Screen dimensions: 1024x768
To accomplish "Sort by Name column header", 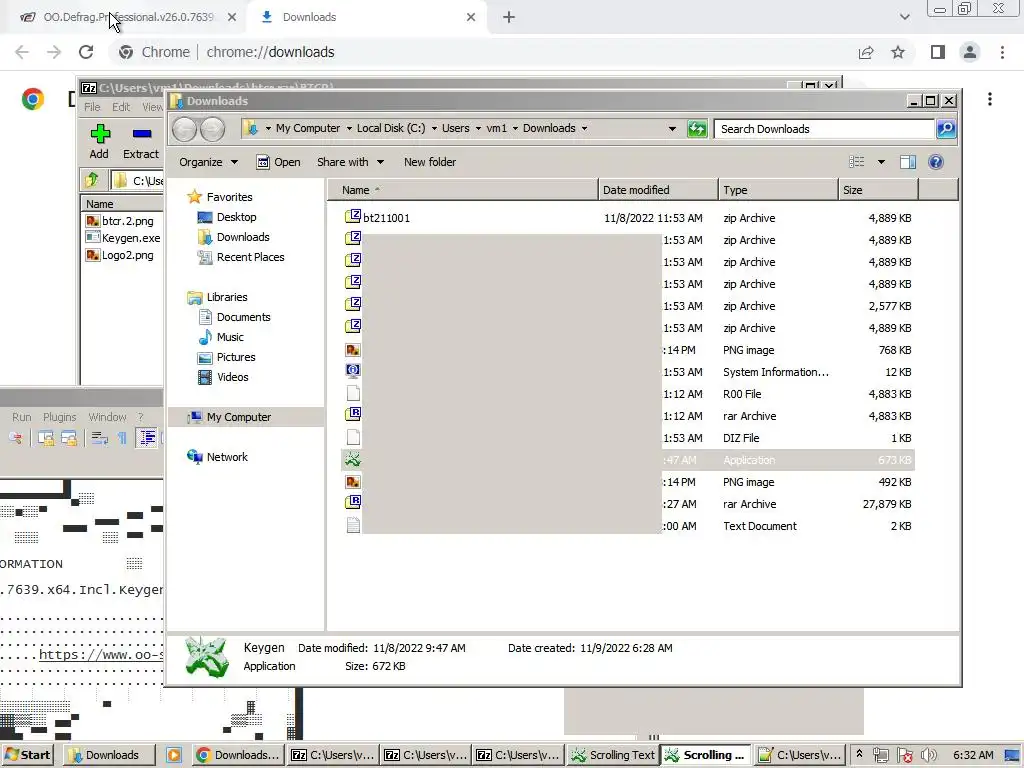I will point(463,190).
